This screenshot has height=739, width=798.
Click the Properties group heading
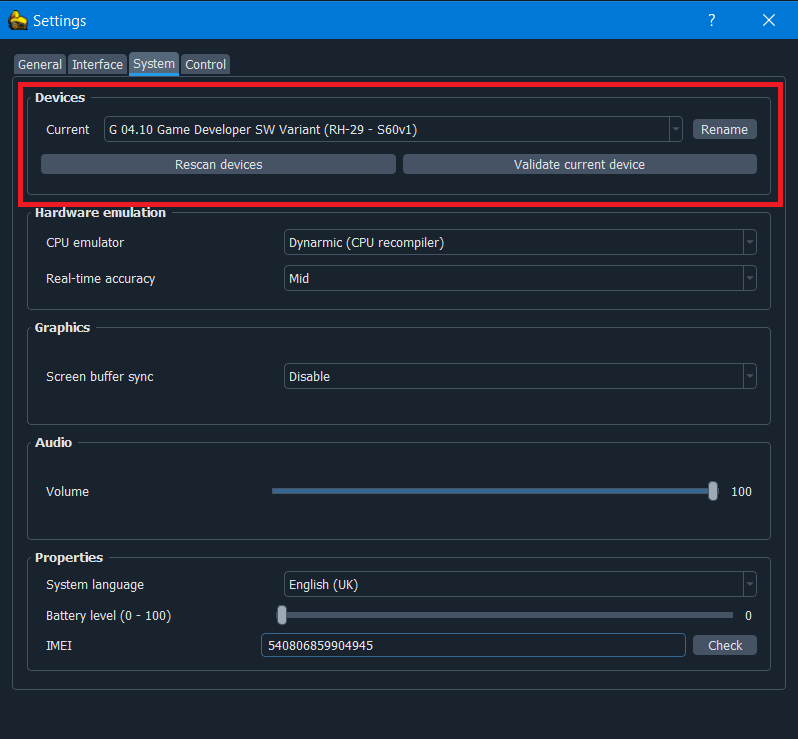tap(69, 558)
